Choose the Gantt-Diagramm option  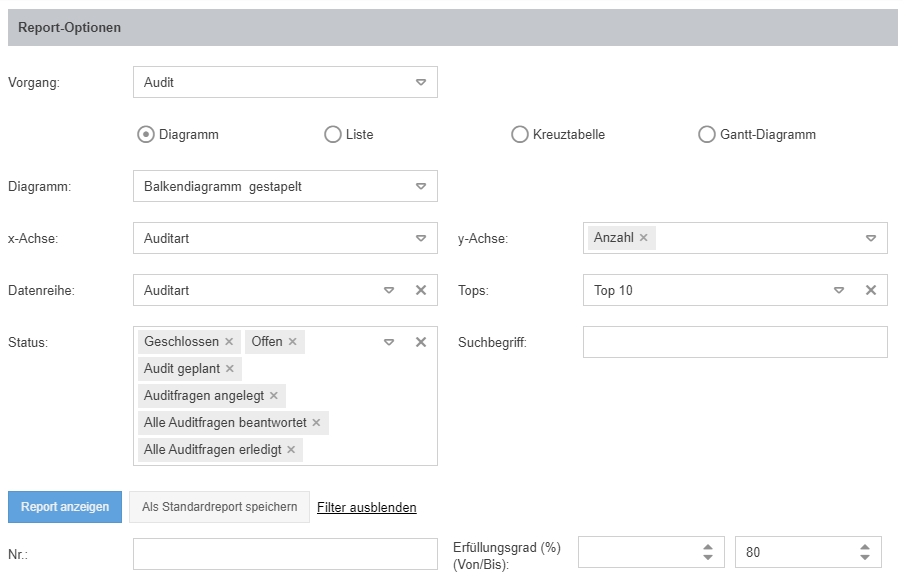707,134
